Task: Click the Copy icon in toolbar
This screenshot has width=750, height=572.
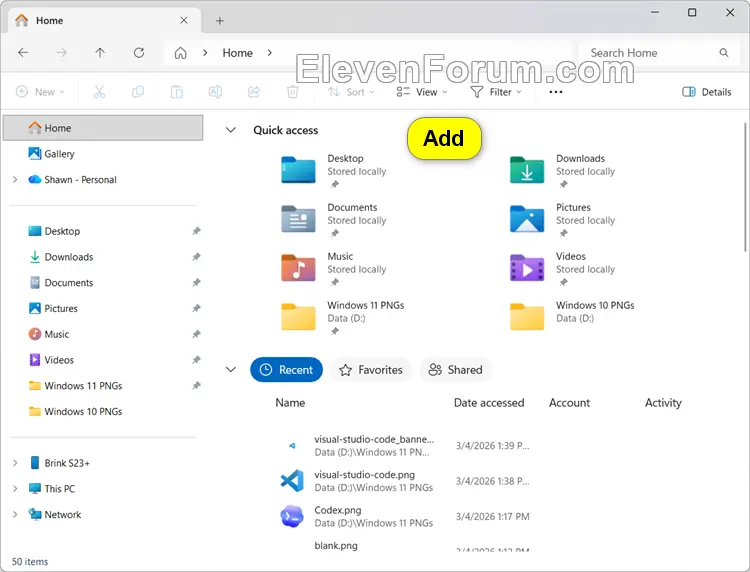Action: 138,92
